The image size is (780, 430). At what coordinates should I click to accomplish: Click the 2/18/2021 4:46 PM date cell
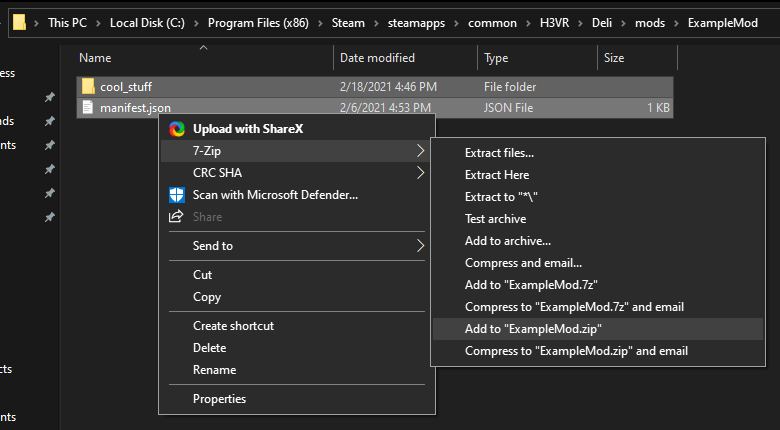[388, 87]
